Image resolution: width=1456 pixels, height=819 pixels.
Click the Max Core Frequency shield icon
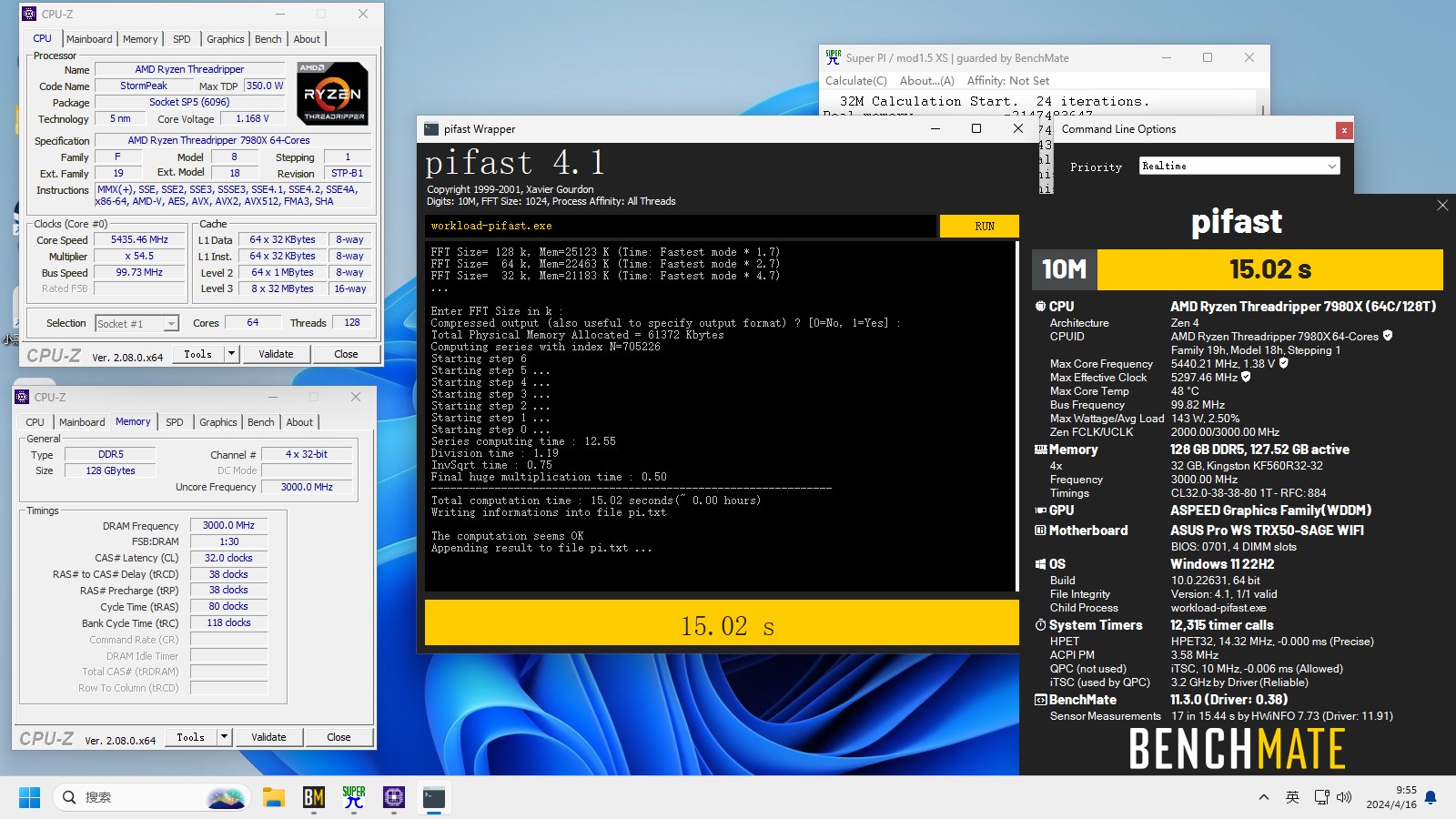point(1284,363)
